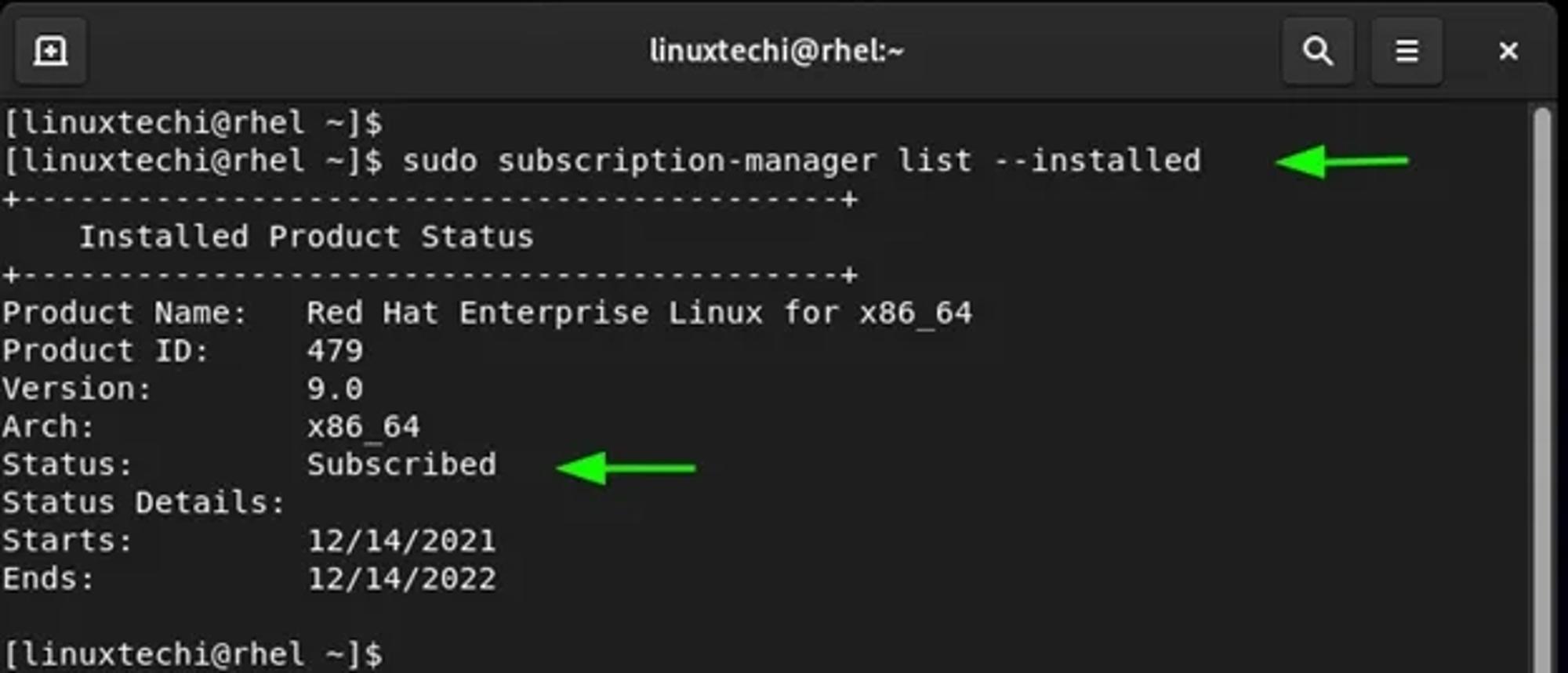This screenshot has width=1568, height=673.
Task: Click the last empty shell prompt
Action: click(x=194, y=654)
